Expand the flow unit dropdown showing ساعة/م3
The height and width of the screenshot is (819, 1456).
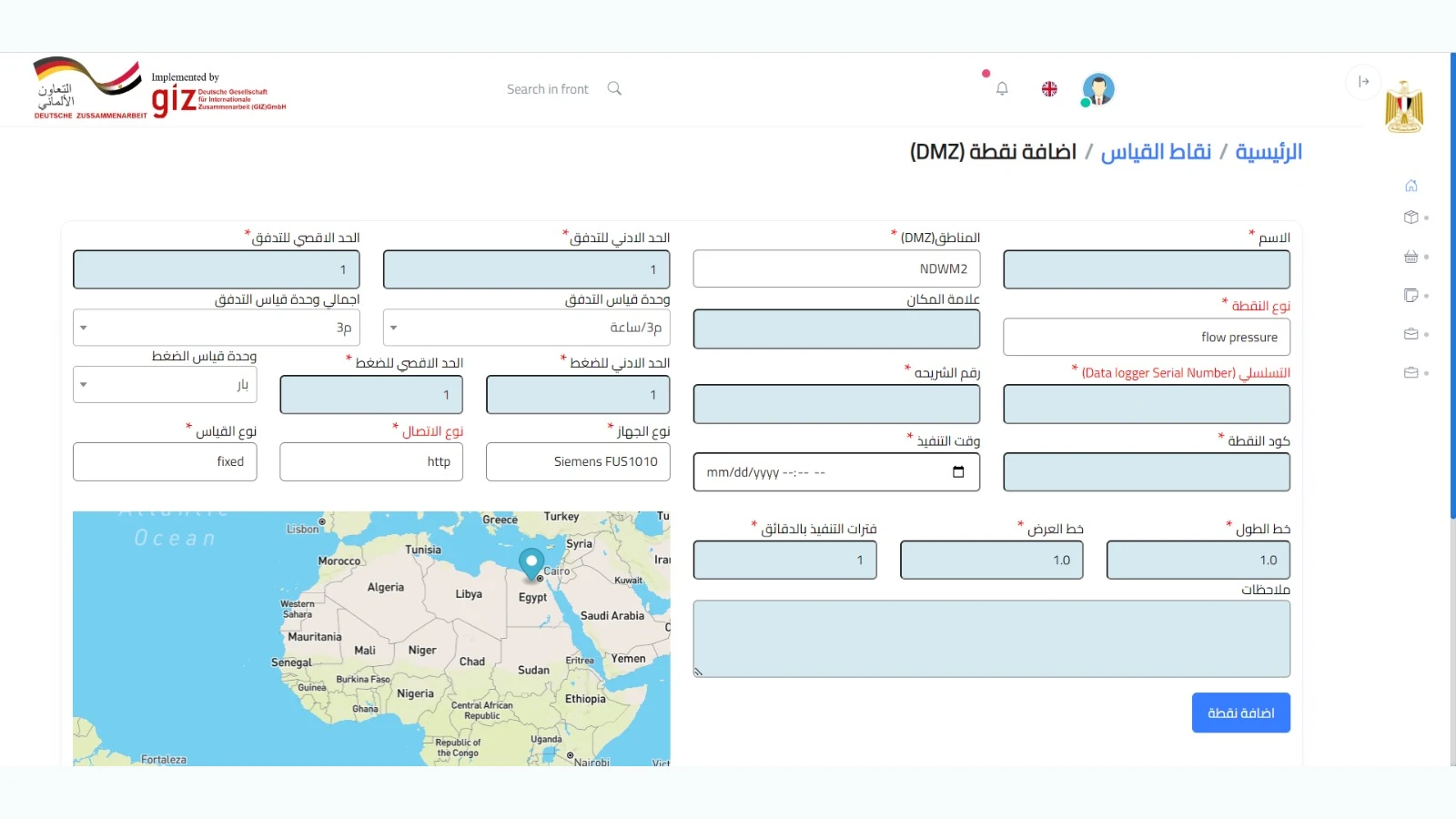527,328
